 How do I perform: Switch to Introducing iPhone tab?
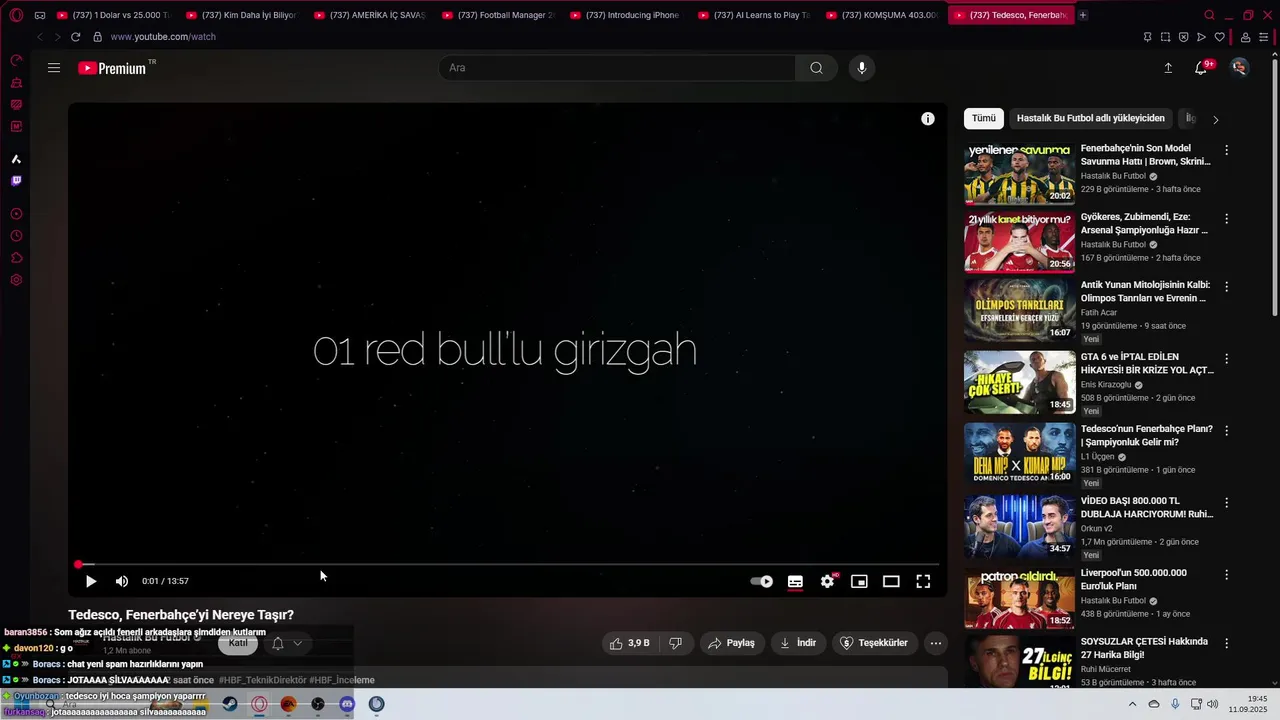pos(627,15)
